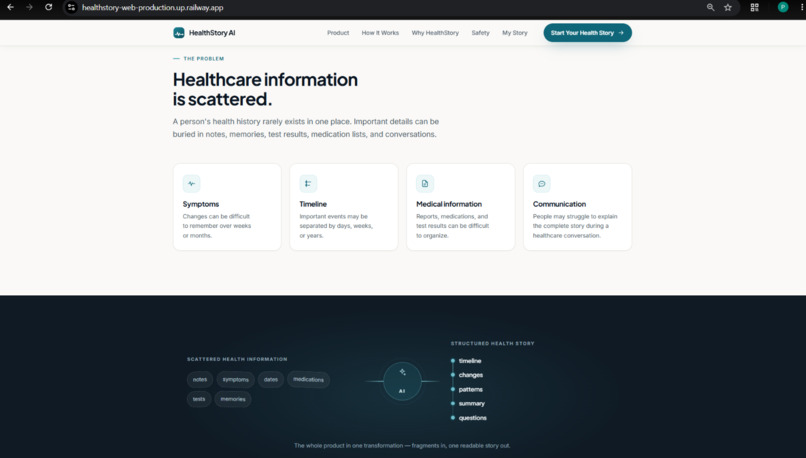The width and height of the screenshot is (806, 458).
Task: Reload the page with the refresh icon
Action: tap(48, 7)
